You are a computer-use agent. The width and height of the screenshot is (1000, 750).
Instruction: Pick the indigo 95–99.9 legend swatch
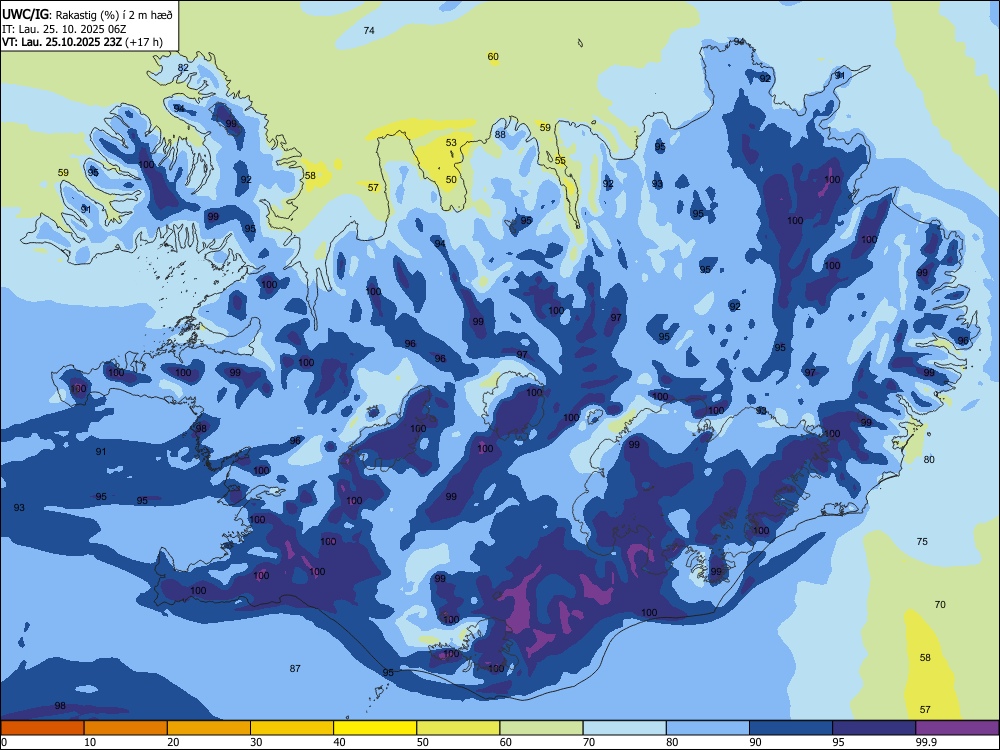click(x=874, y=728)
